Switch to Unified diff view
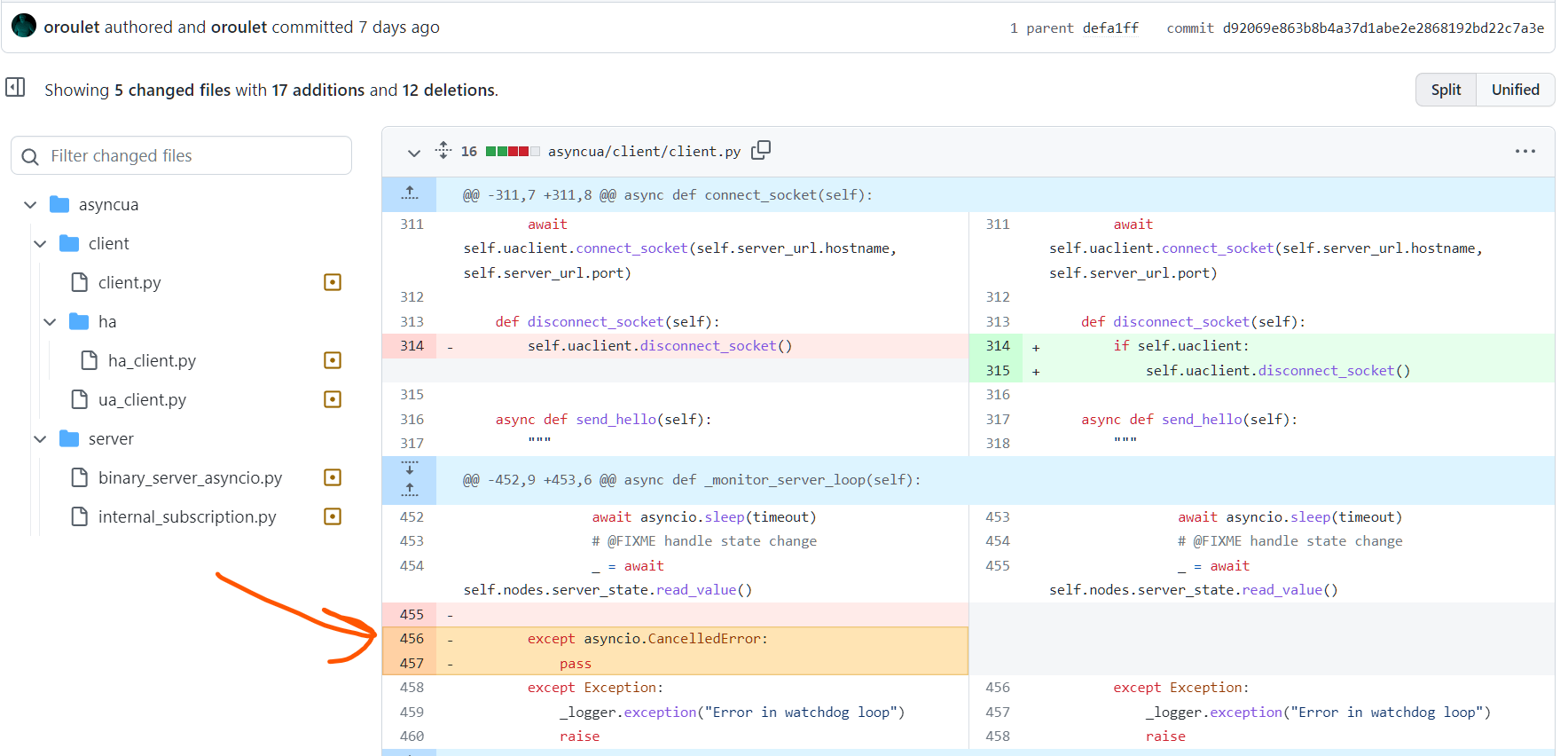Viewport: 1568px width, 756px height. coord(1515,90)
